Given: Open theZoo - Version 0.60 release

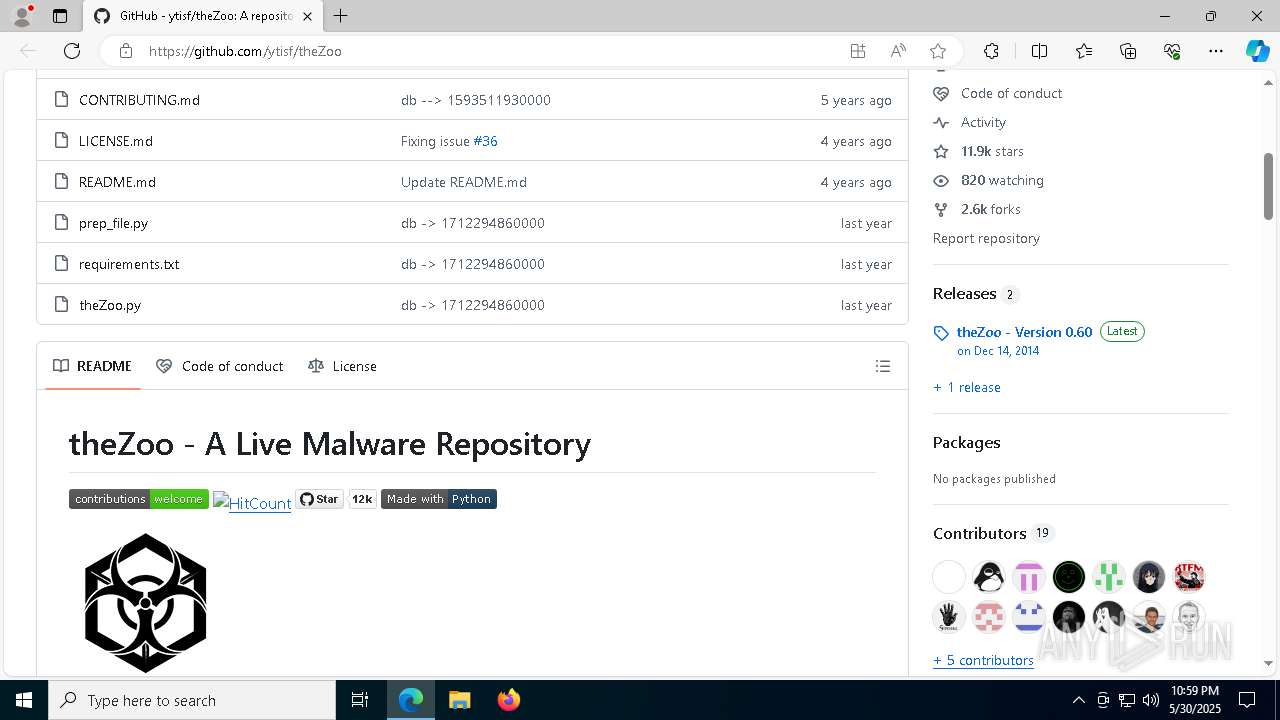Looking at the screenshot, I should [1024, 332].
